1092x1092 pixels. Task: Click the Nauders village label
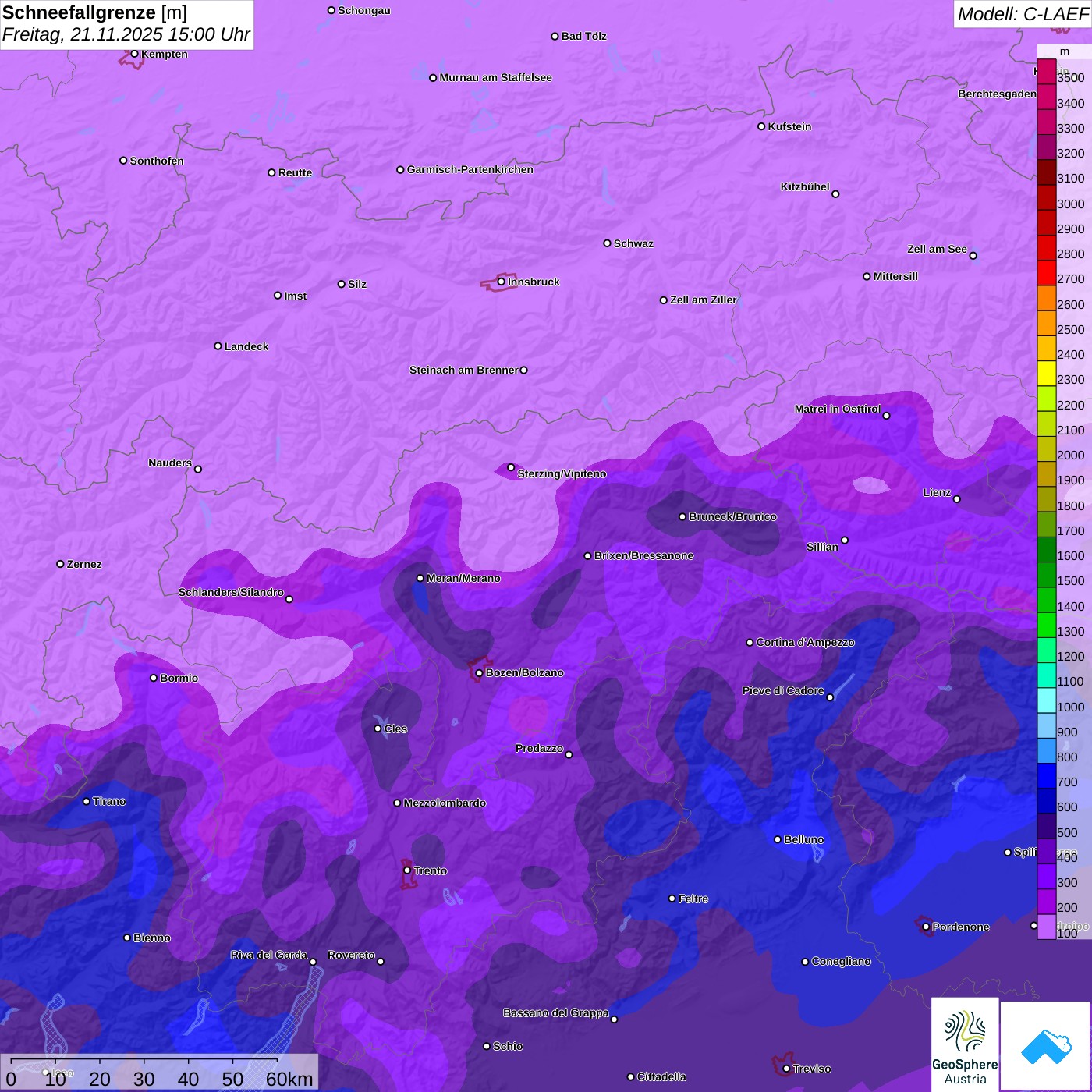point(170,463)
